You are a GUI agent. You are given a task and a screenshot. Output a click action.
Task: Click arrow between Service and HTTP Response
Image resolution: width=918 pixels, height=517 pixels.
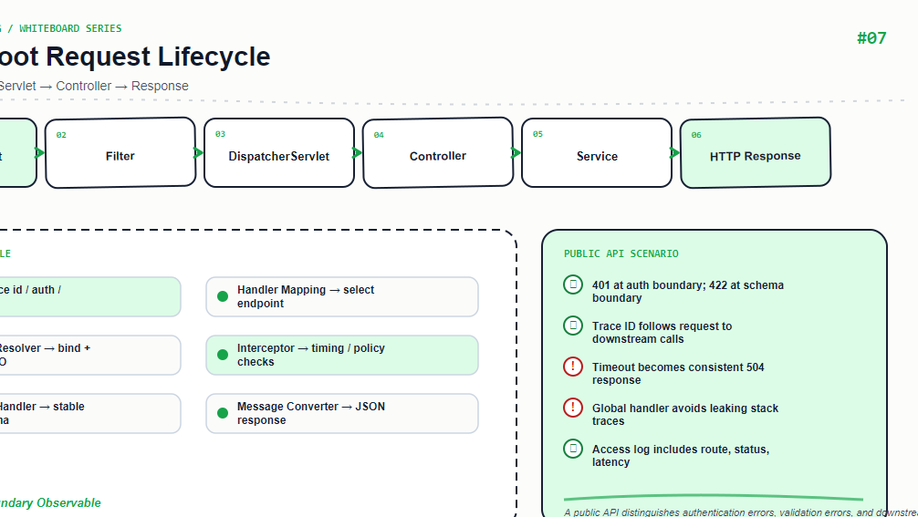[674, 153]
